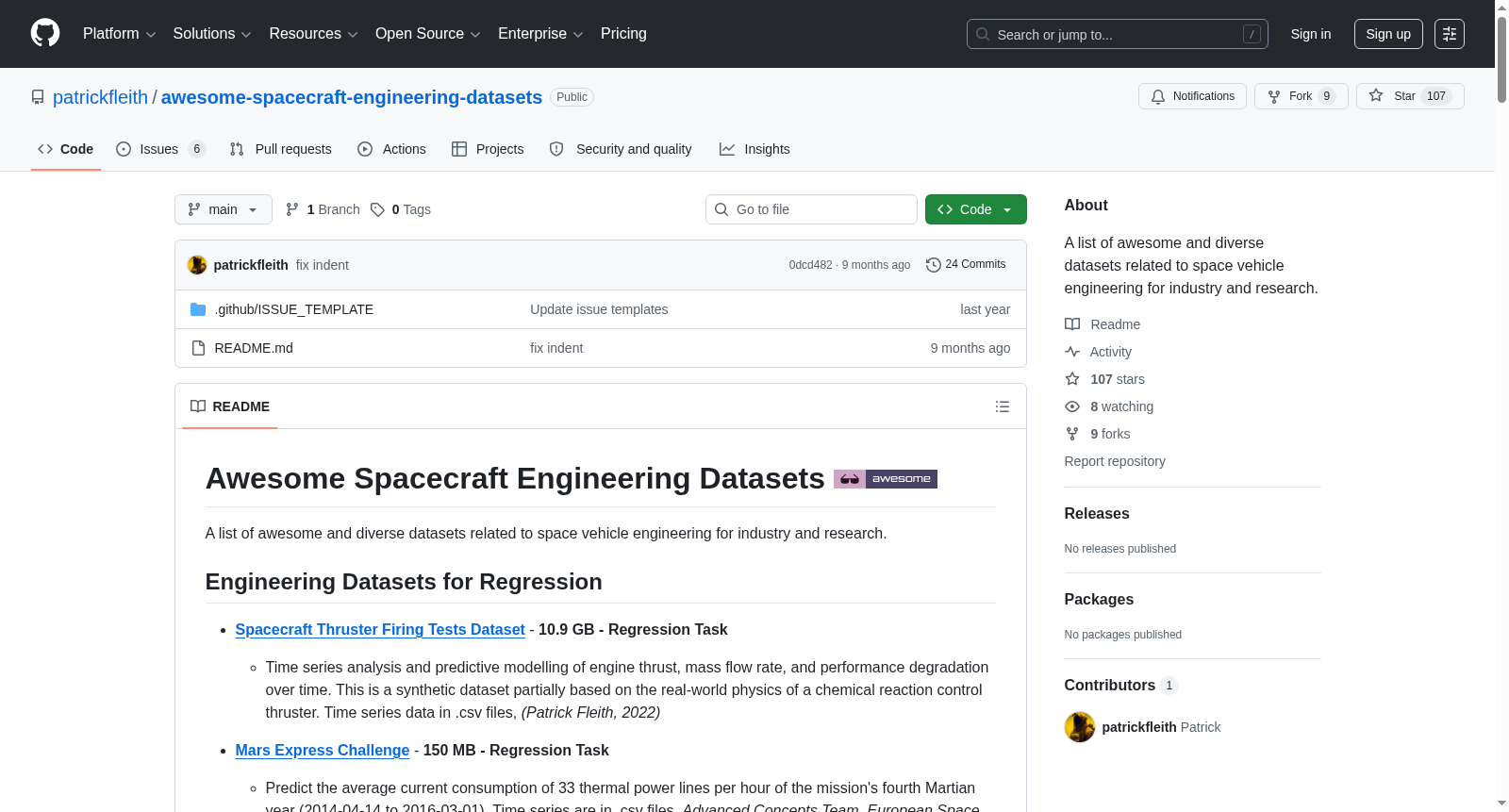Select the README tab header

click(230, 406)
